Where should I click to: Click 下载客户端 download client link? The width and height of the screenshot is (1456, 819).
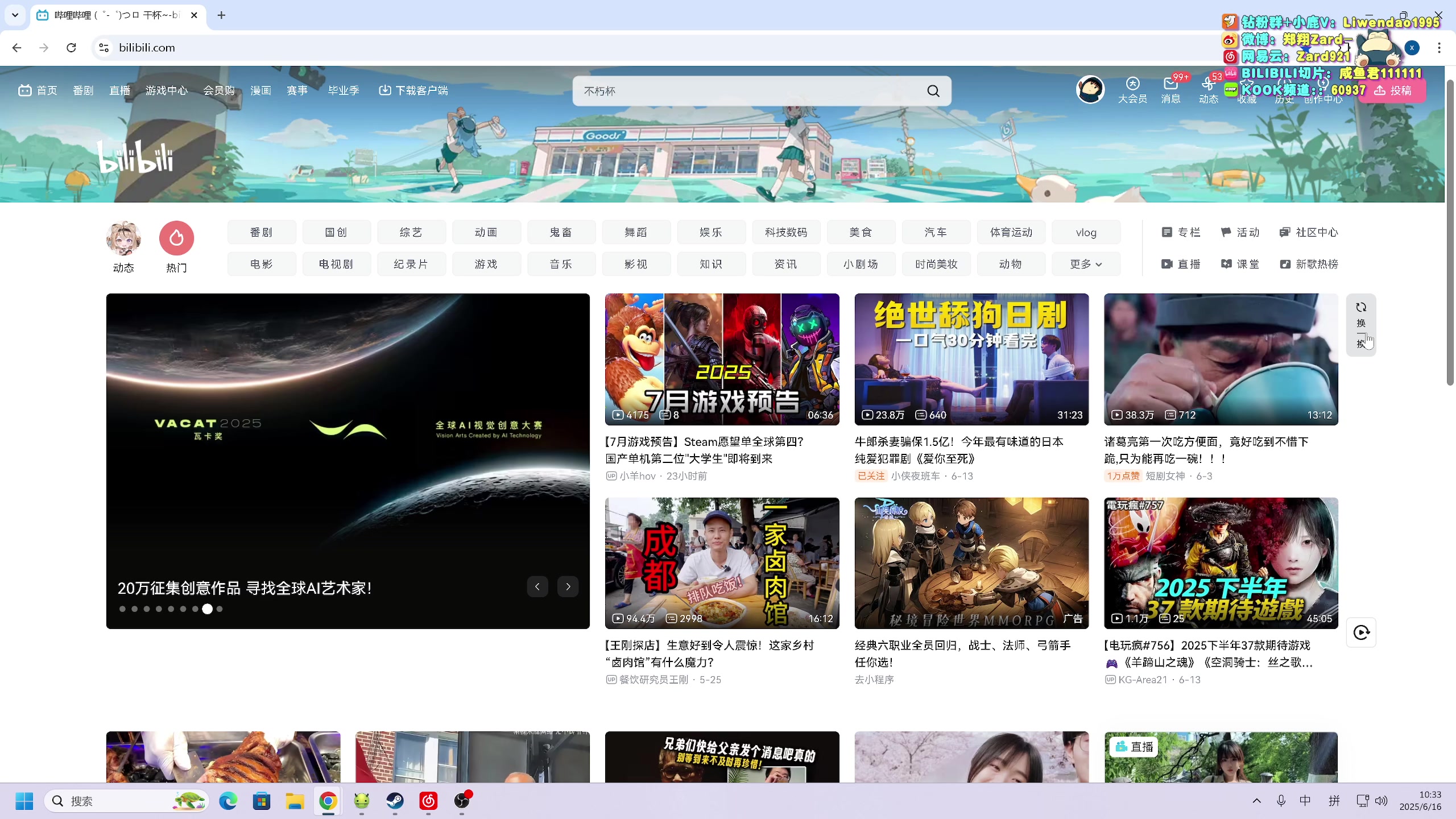point(413,90)
